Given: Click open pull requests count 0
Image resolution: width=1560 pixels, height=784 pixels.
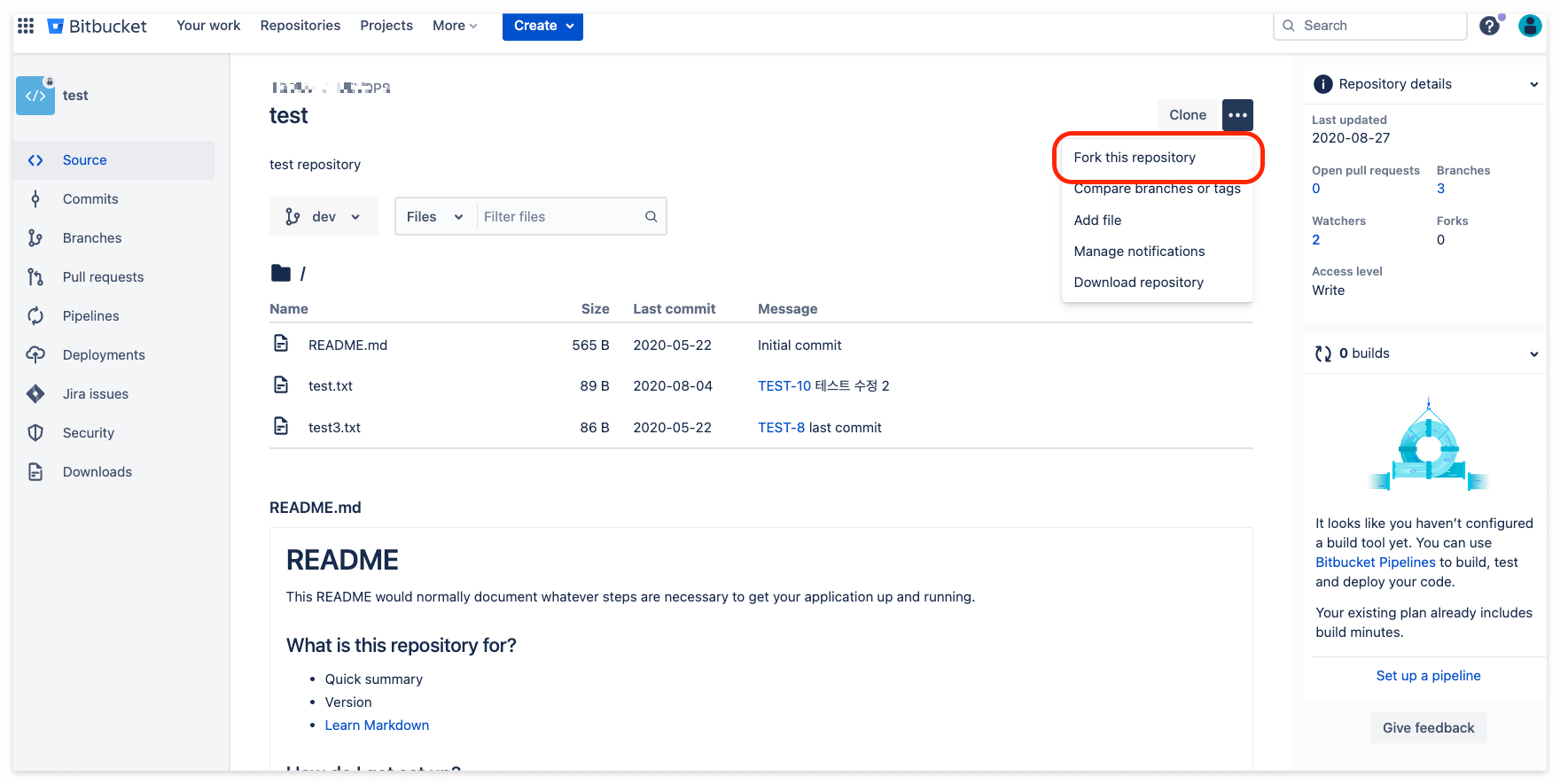Looking at the screenshot, I should [1316, 189].
